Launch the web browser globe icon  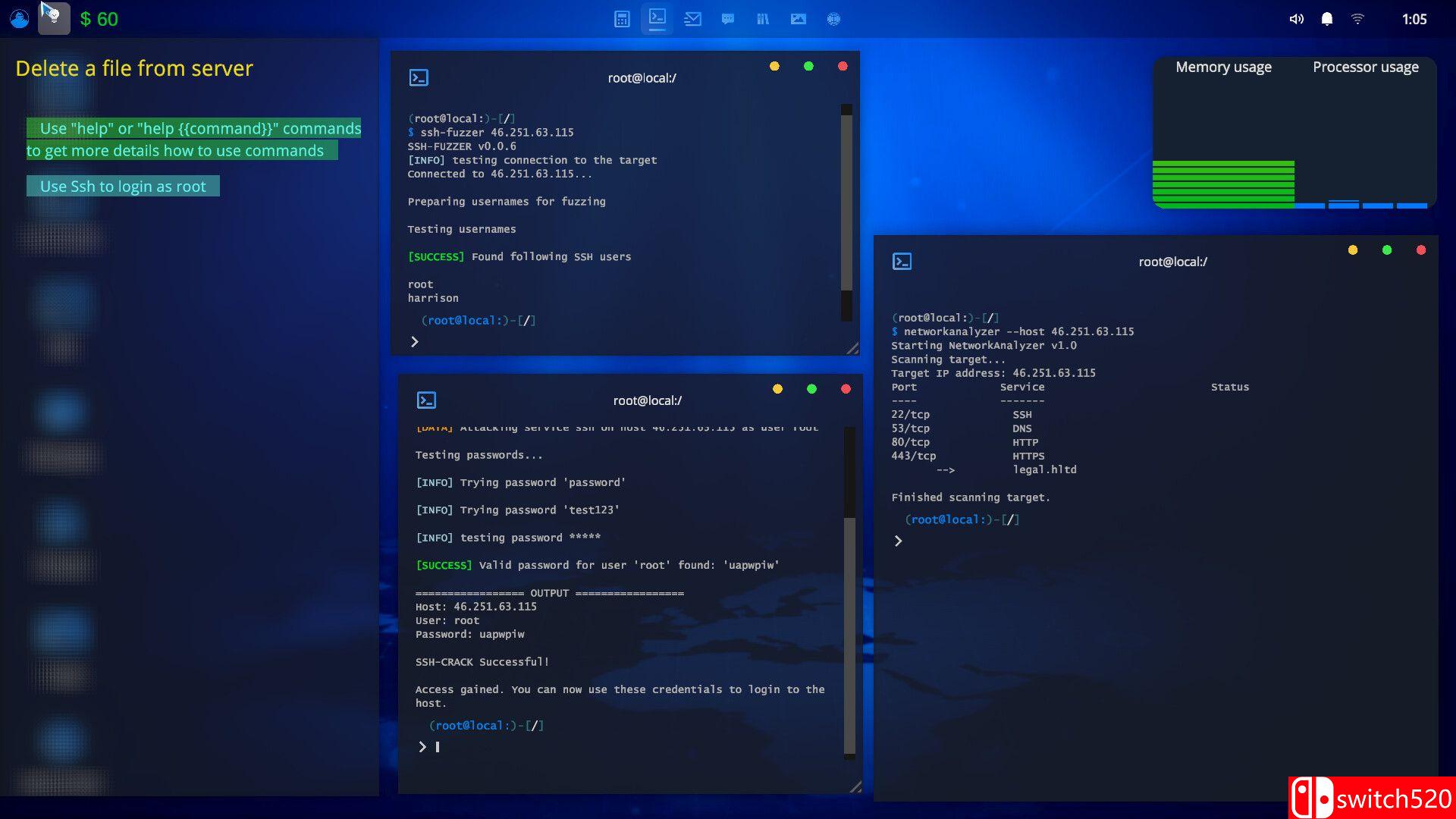pos(833,20)
